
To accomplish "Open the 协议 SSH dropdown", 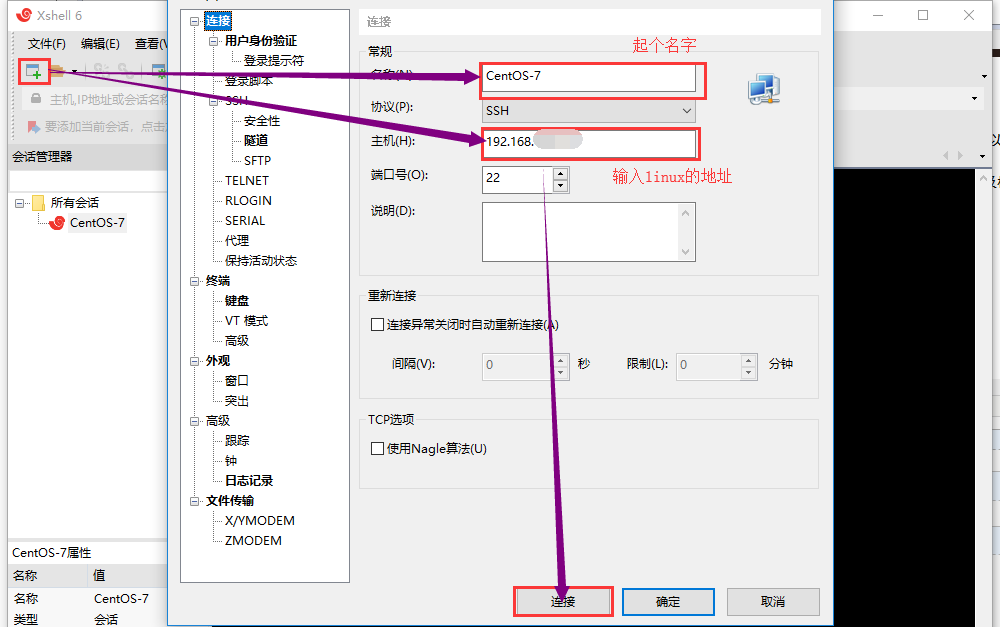I will point(589,111).
